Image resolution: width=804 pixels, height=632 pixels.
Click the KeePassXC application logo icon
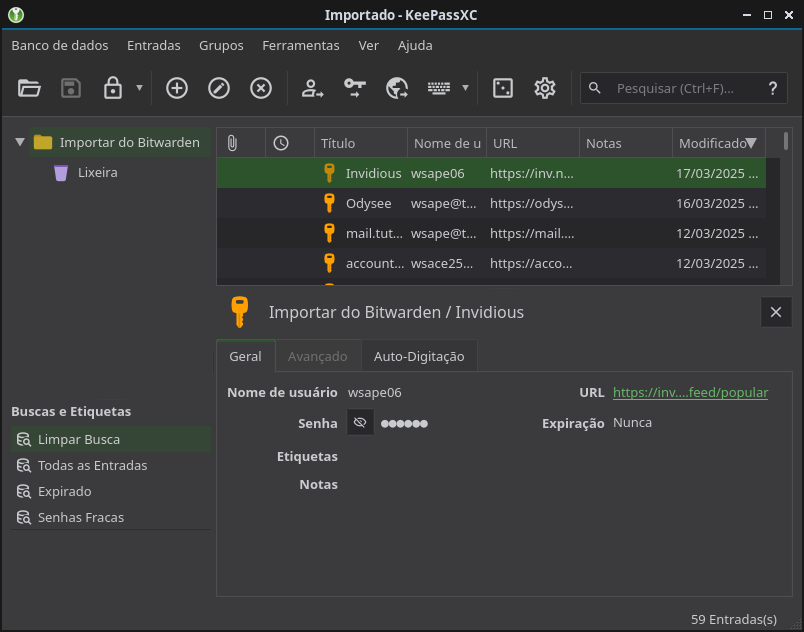pyautogui.click(x=16, y=15)
